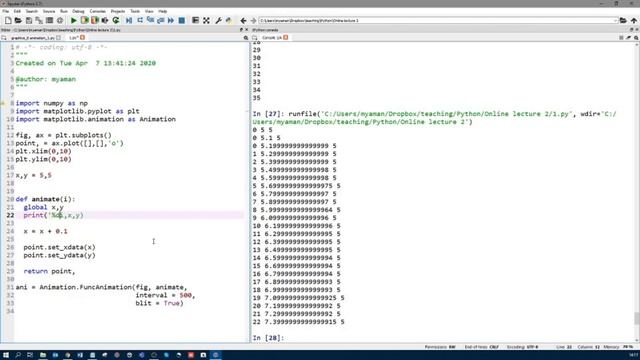The height and width of the screenshot is (360, 640).
Task: Open the Consoles menu
Action: click(x=98, y=11)
